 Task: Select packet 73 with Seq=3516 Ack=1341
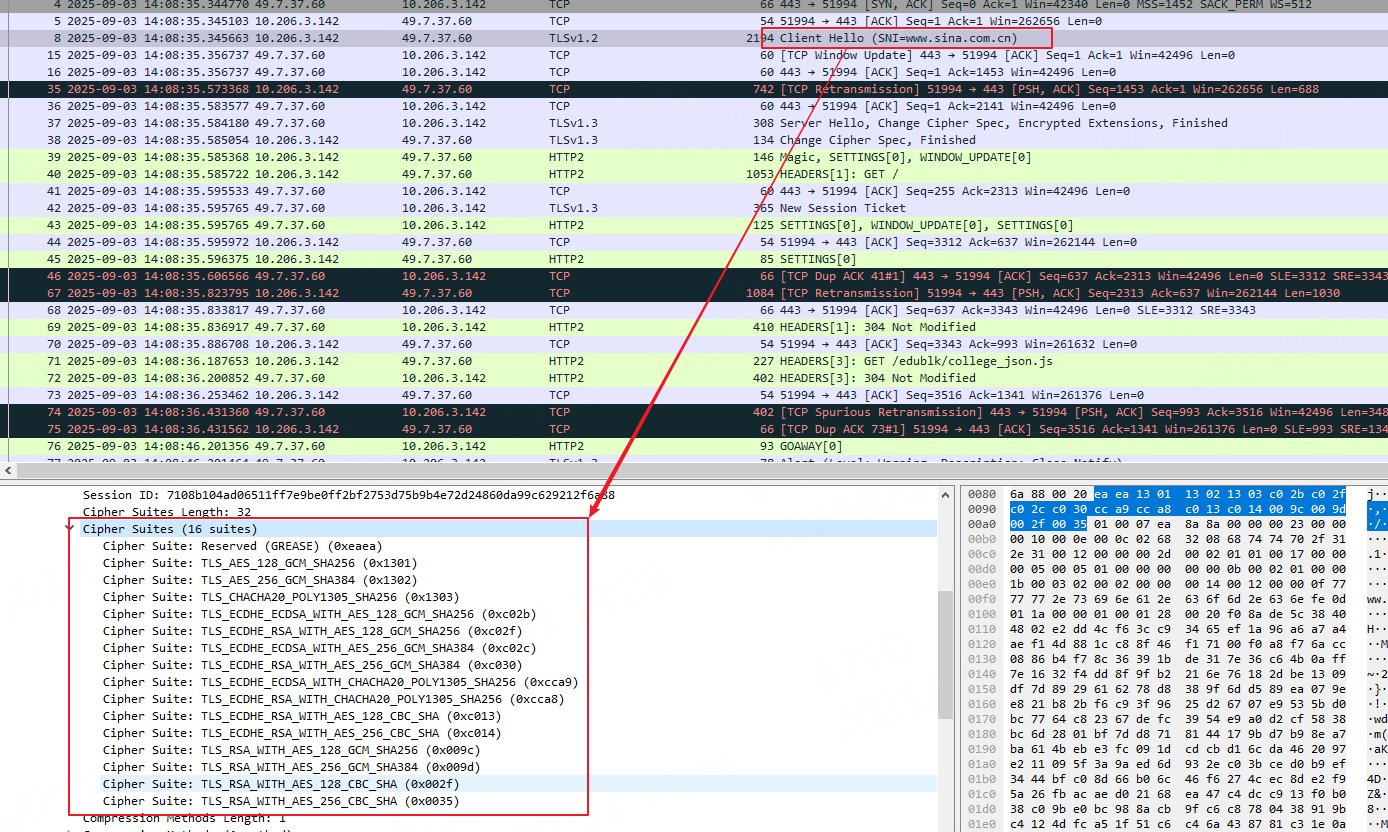coord(694,395)
